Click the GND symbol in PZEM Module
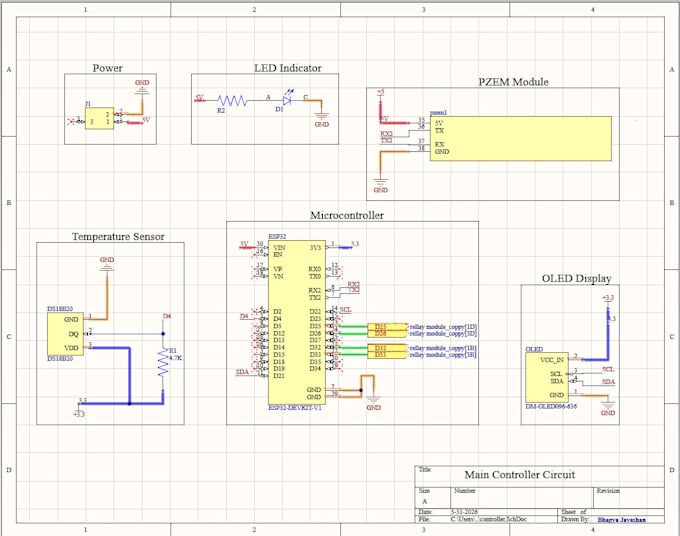 380,186
